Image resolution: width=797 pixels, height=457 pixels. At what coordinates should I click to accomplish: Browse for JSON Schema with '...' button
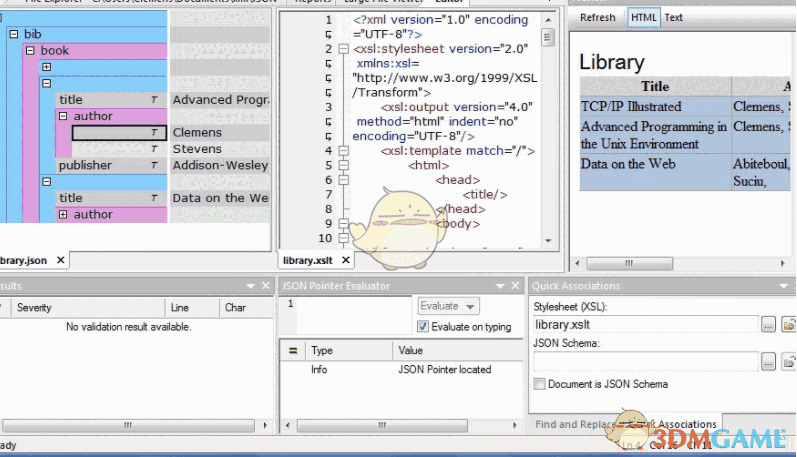(x=768, y=361)
